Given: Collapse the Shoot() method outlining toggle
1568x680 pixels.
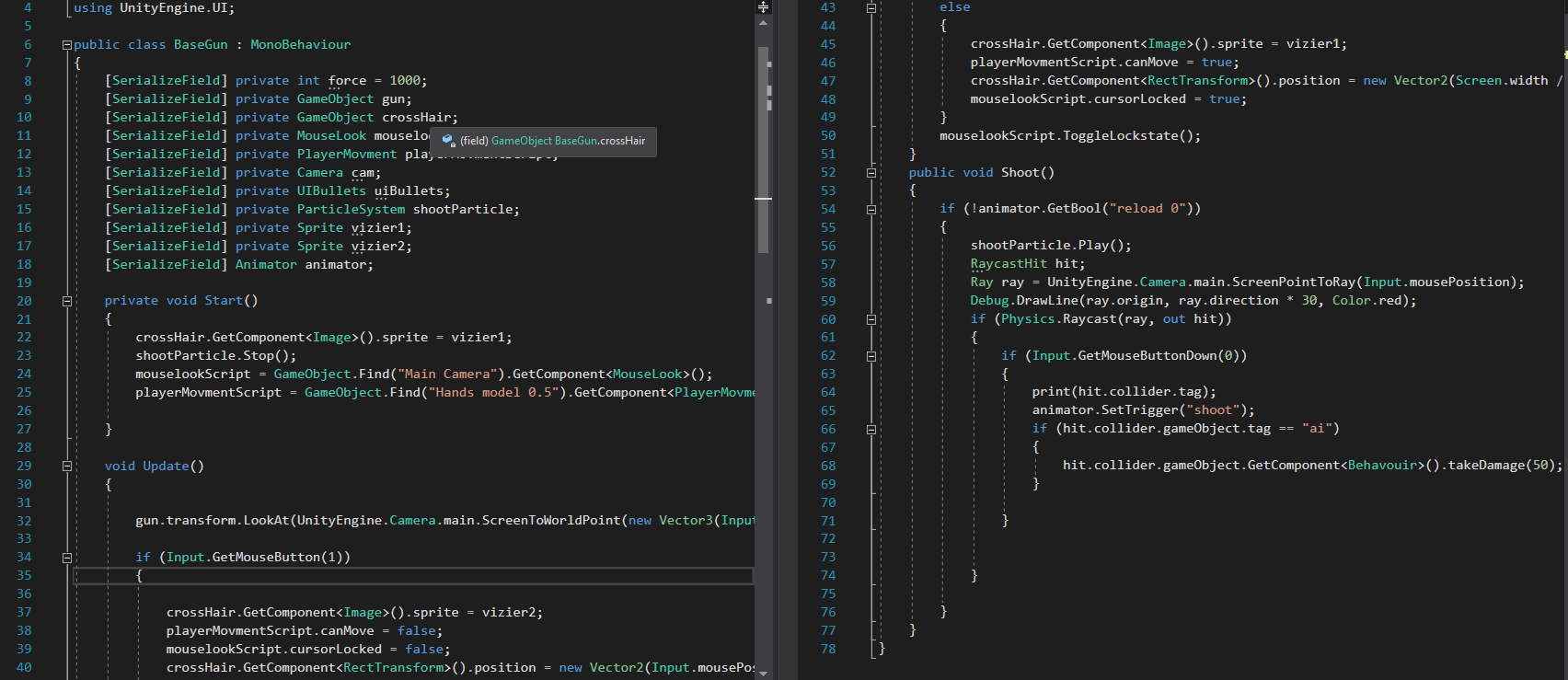Looking at the screenshot, I should pyautogui.click(x=870, y=172).
